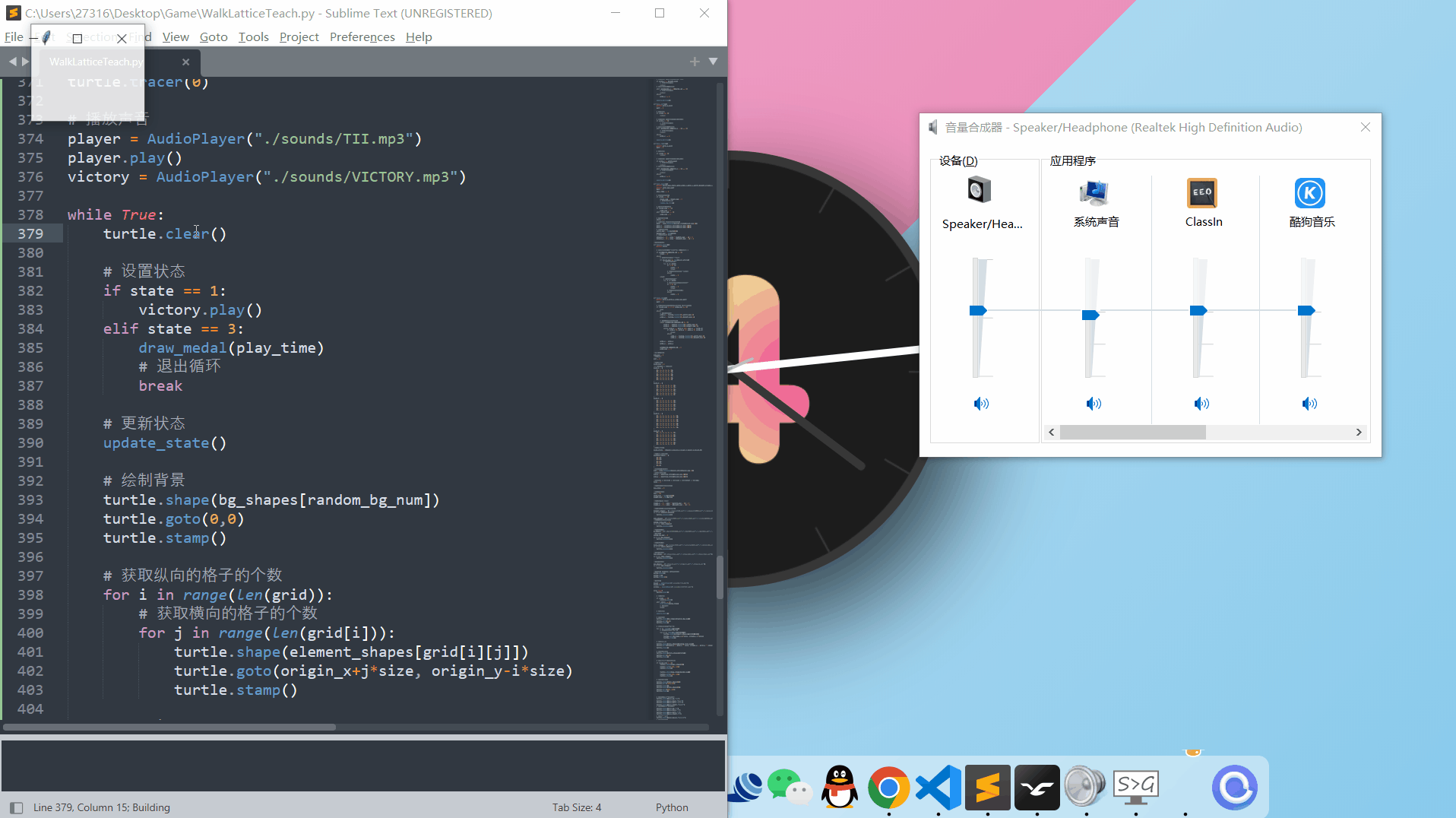Open Visual Studio Code from the dock

pyautogui.click(x=938, y=788)
